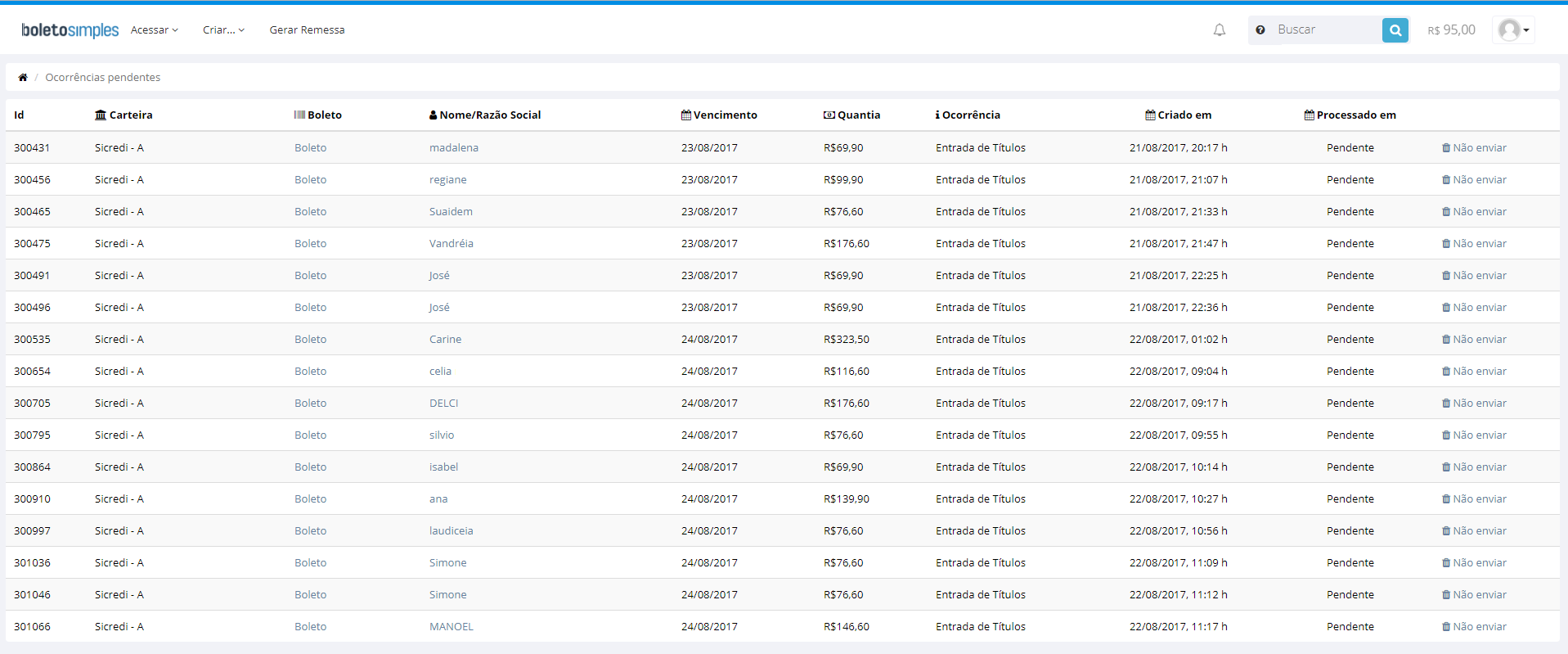Click barcode icon in Boleto header
Viewport: 1568px width, 654px height.
[299, 115]
